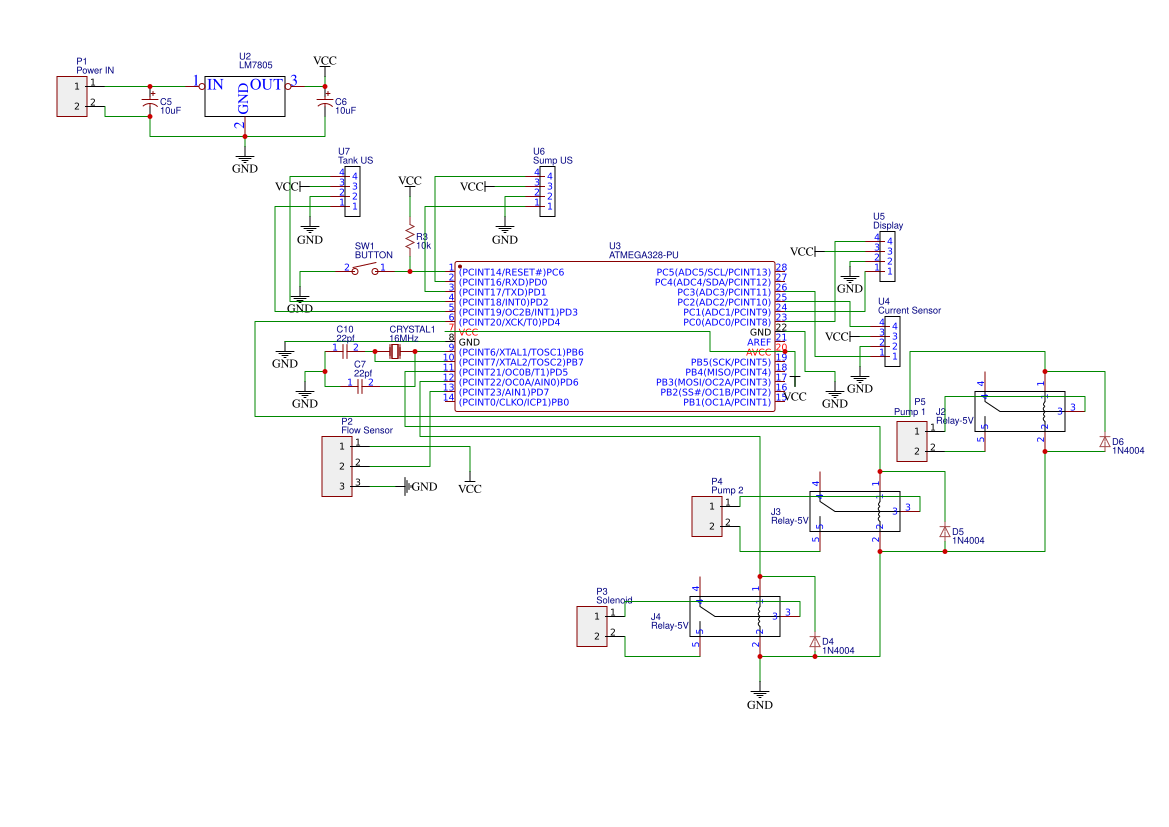Select the SW1 BUTTON switch symbol

pos(365,271)
